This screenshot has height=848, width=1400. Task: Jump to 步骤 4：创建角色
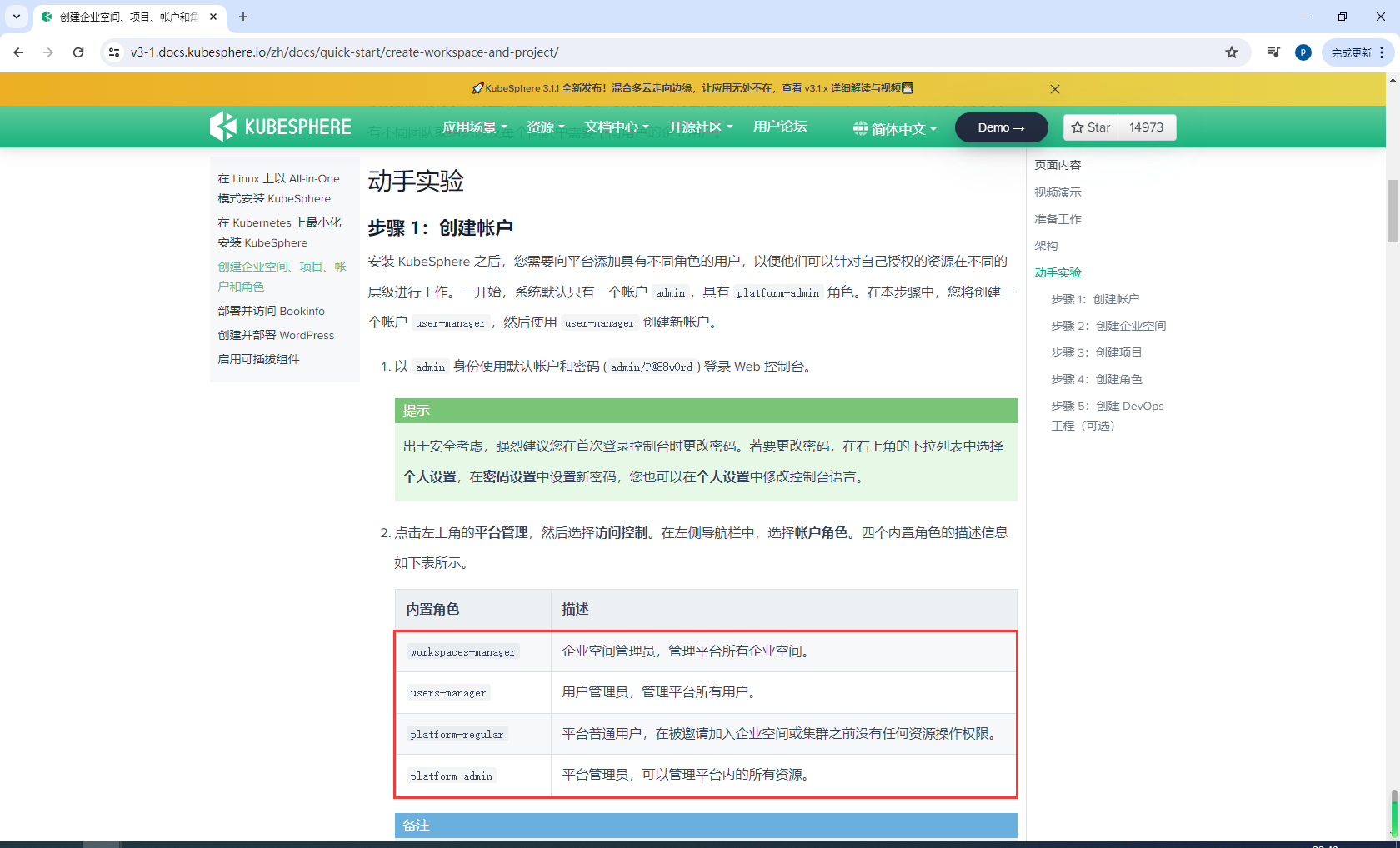pyautogui.click(x=1097, y=379)
